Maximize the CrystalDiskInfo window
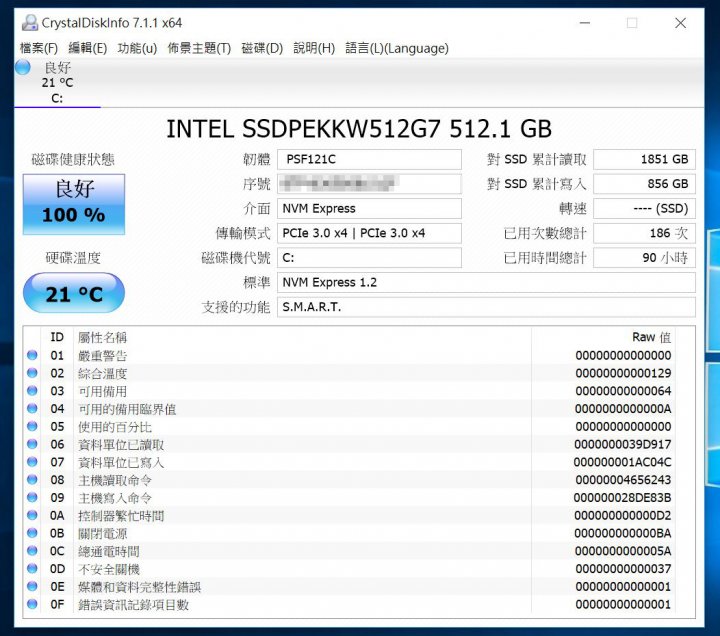The width and height of the screenshot is (720, 636). click(632, 23)
